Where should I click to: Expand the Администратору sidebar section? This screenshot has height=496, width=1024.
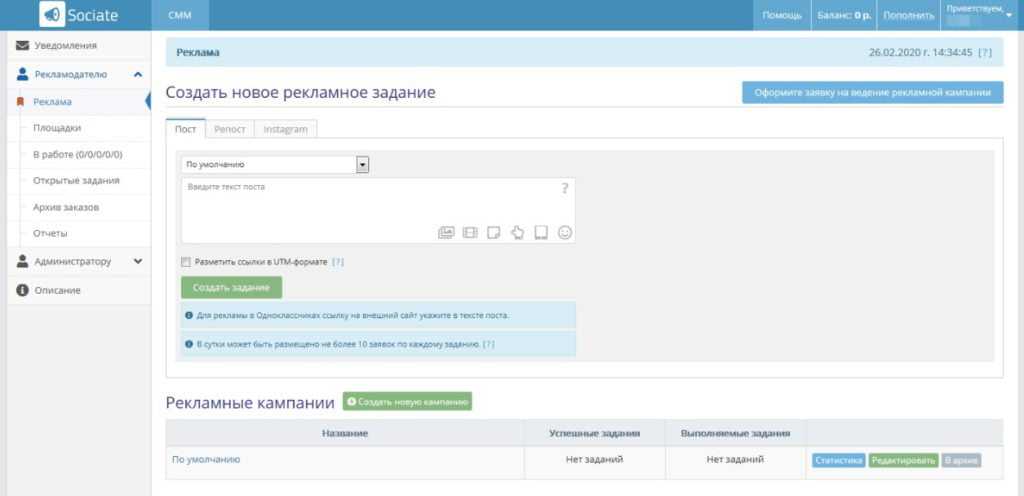pos(137,262)
